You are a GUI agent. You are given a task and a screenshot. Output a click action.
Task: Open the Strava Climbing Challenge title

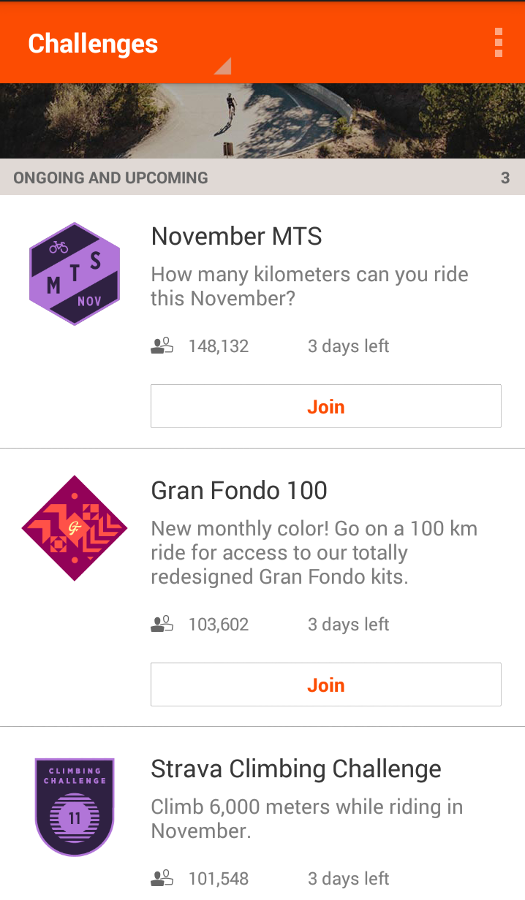coord(296,769)
